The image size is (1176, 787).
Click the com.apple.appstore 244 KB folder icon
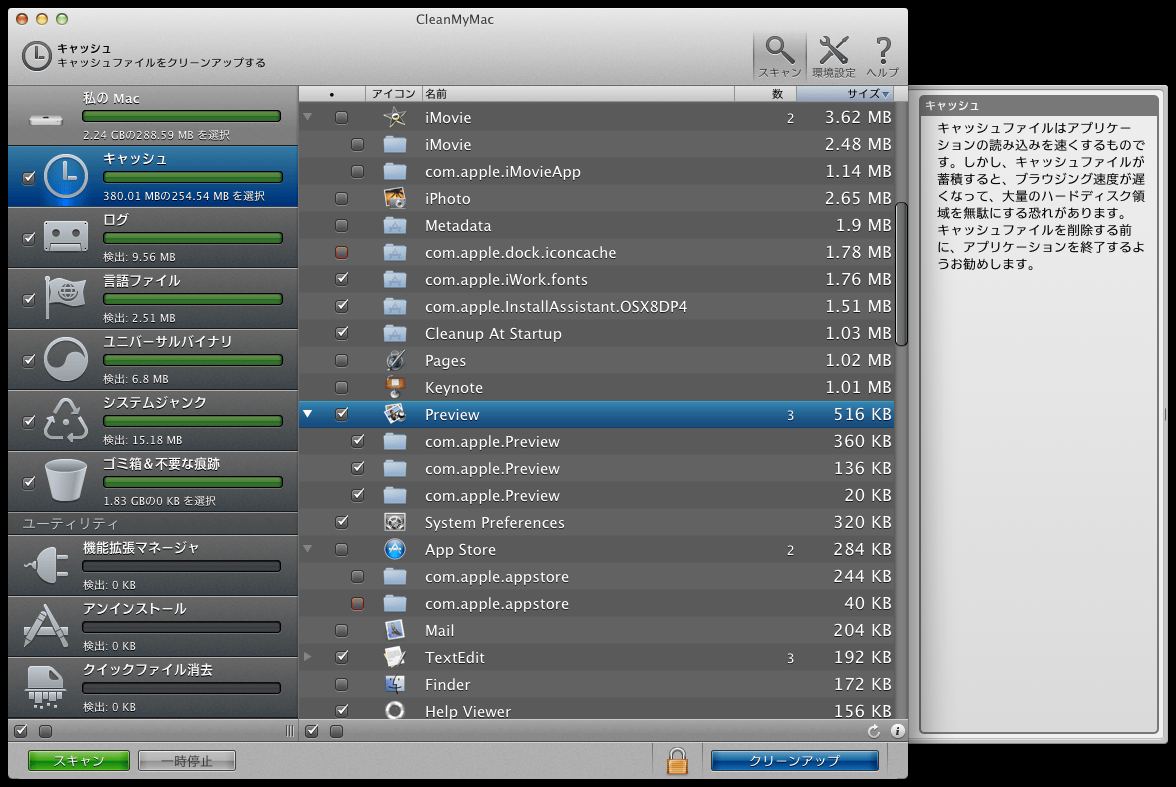(x=394, y=576)
